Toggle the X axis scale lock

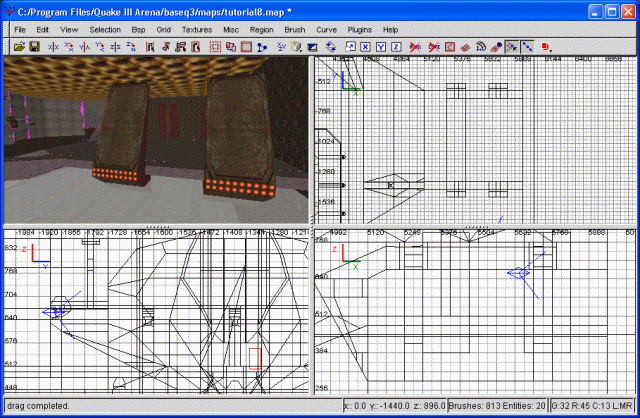click(x=365, y=47)
